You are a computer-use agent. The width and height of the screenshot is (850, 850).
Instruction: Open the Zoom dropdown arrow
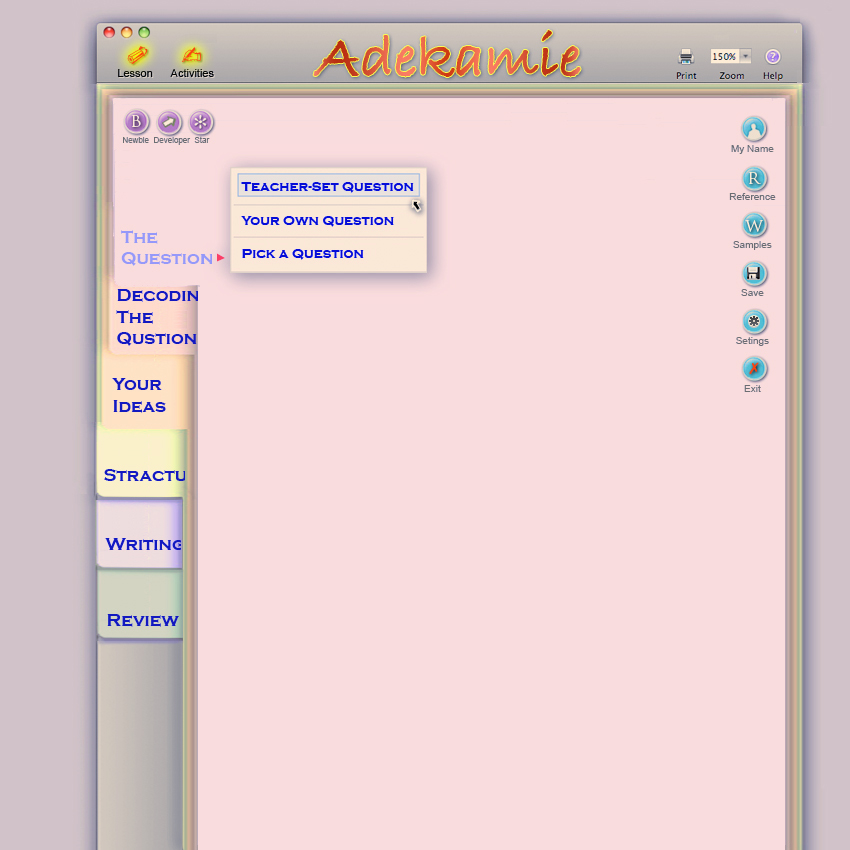point(745,56)
